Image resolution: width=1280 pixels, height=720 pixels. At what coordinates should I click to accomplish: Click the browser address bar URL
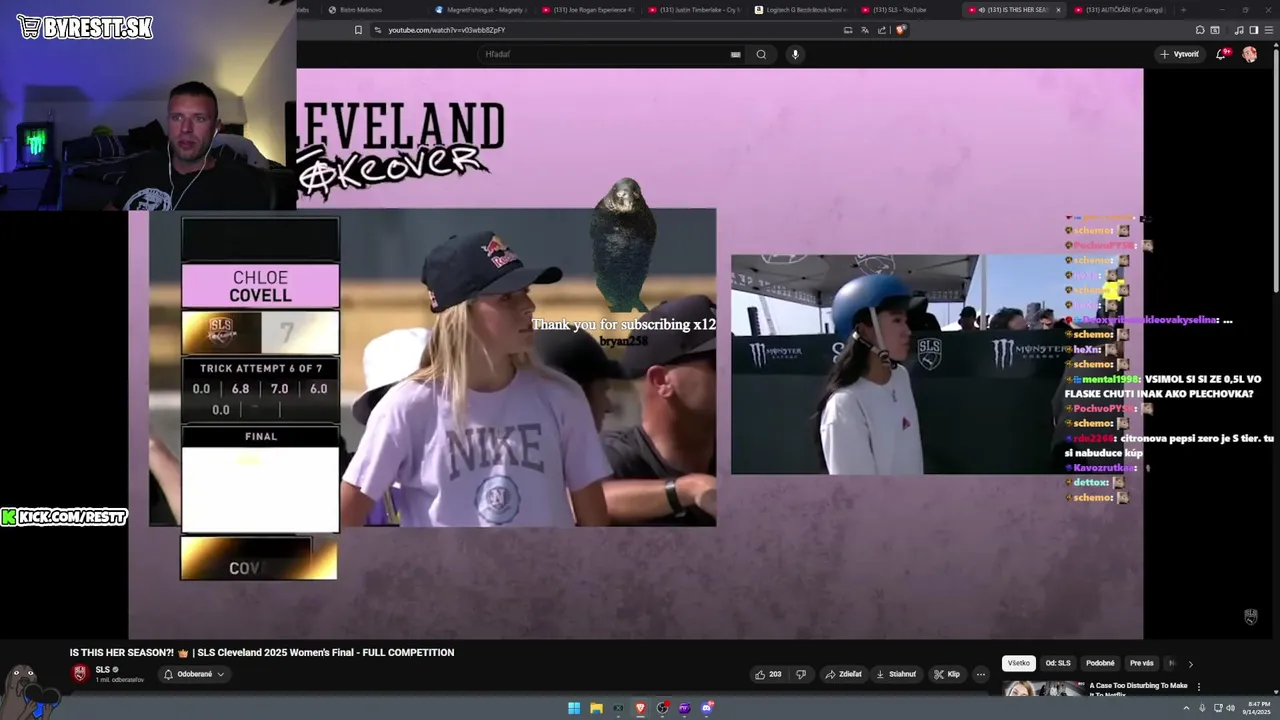click(x=446, y=30)
